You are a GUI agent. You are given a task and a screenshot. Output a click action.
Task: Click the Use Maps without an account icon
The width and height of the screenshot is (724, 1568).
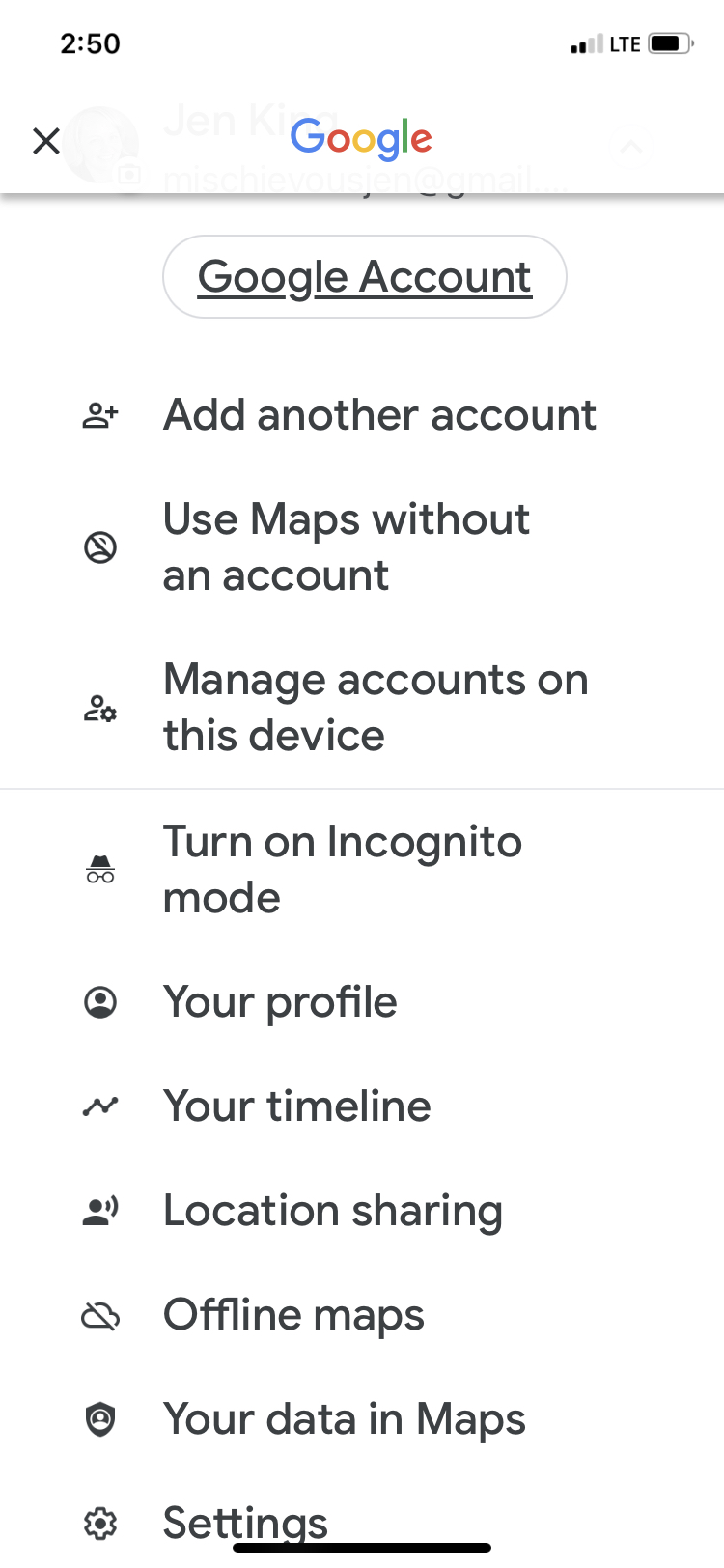(99, 546)
